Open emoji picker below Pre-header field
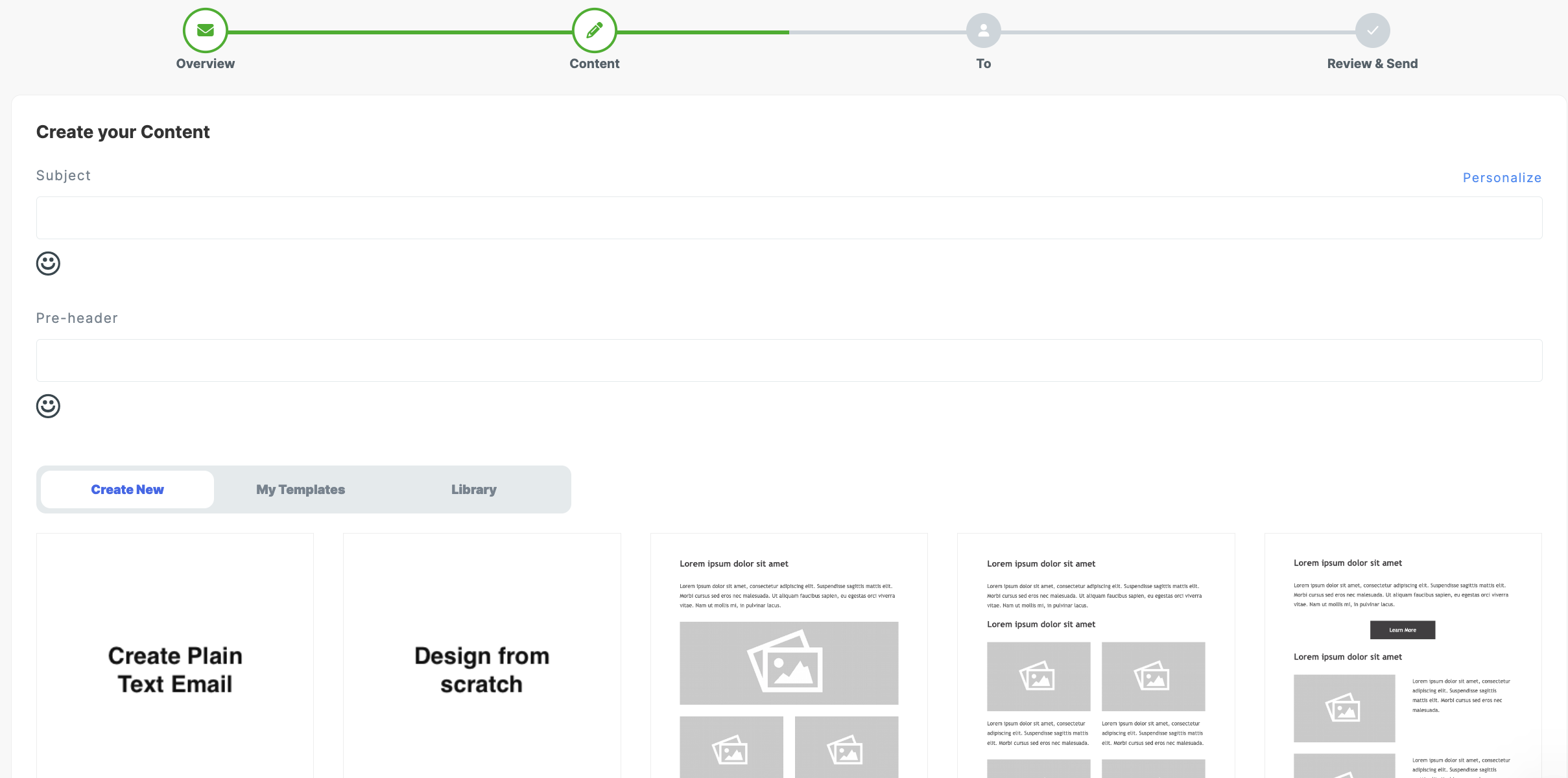This screenshot has width=1568, height=778. click(x=48, y=406)
